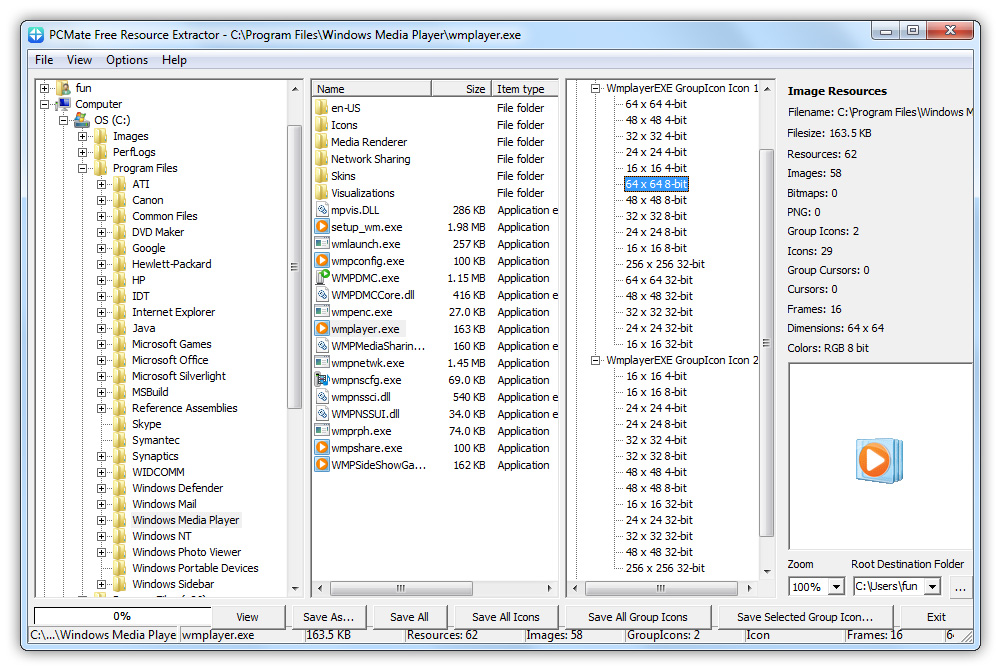The width and height of the screenshot is (1001, 671).
Task: Click the Save All button
Action: click(409, 617)
